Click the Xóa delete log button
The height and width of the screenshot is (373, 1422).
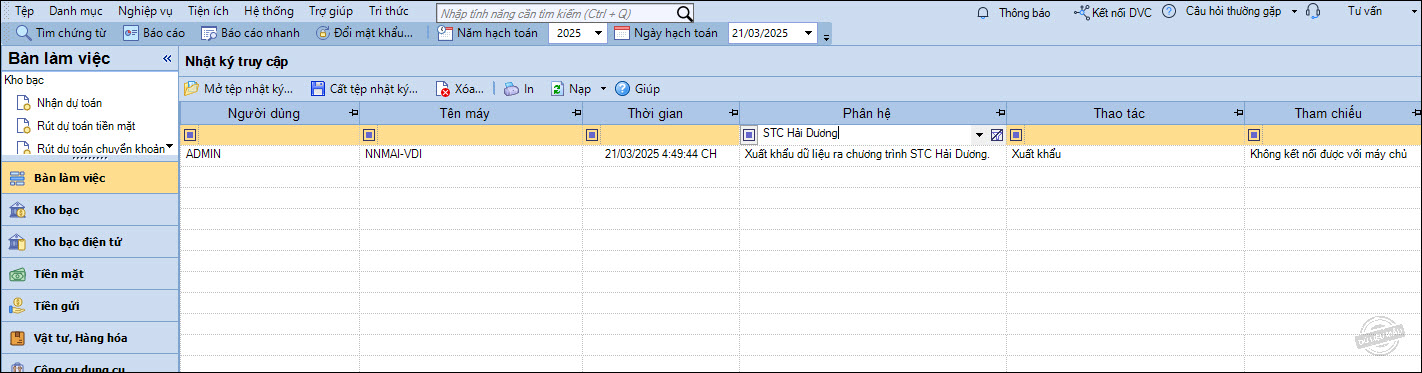(460, 89)
